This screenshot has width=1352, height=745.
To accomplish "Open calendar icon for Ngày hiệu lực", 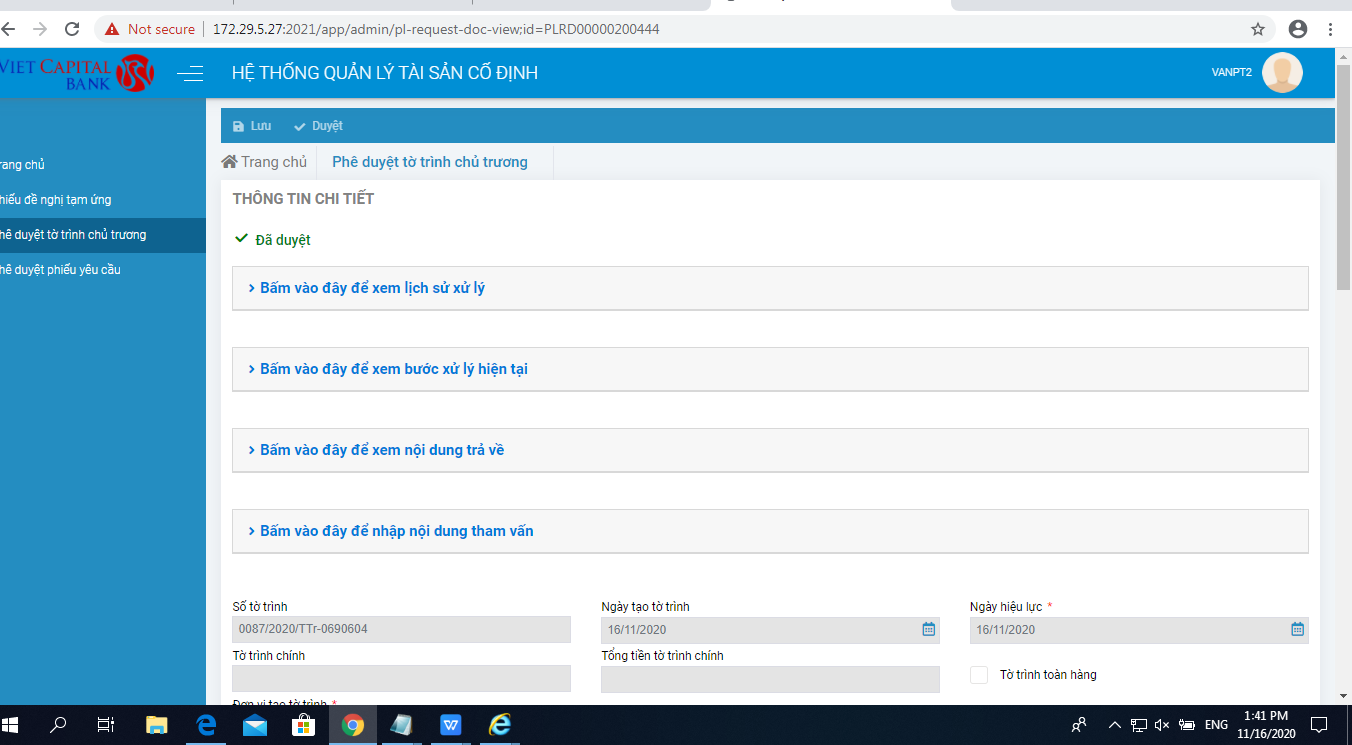I will (x=1297, y=630).
